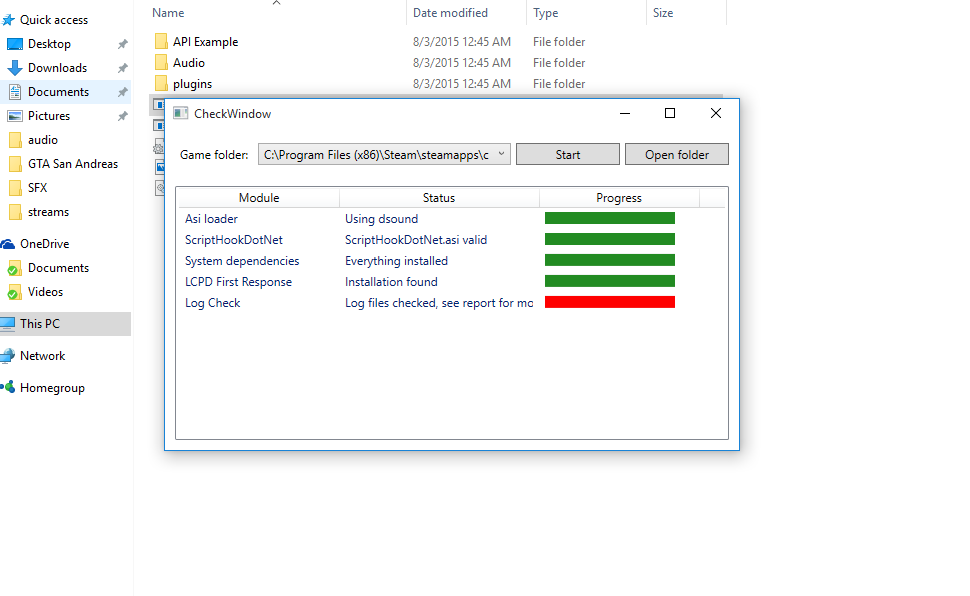Open SFX folder icon in sidebar
This screenshot has width=970, height=596.
click(15, 188)
